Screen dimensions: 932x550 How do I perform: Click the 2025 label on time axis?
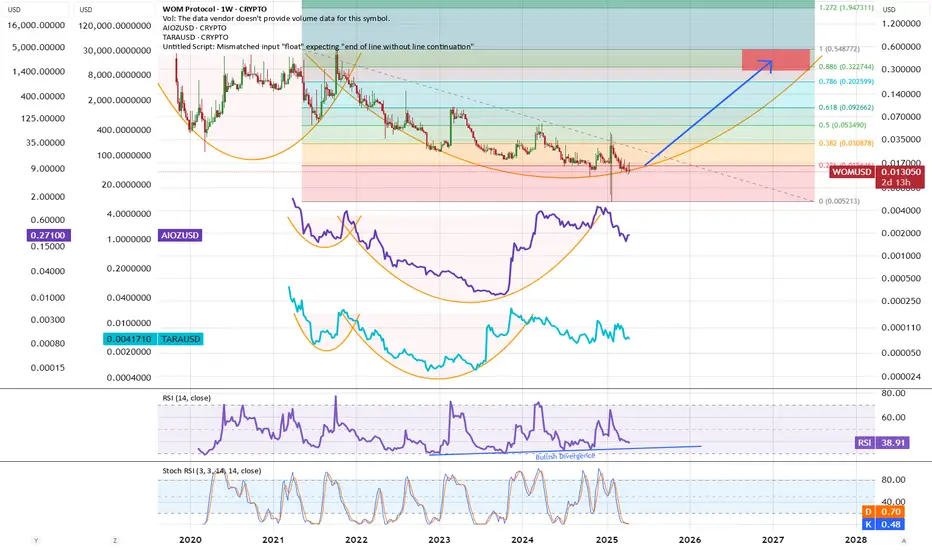[607, 540]
